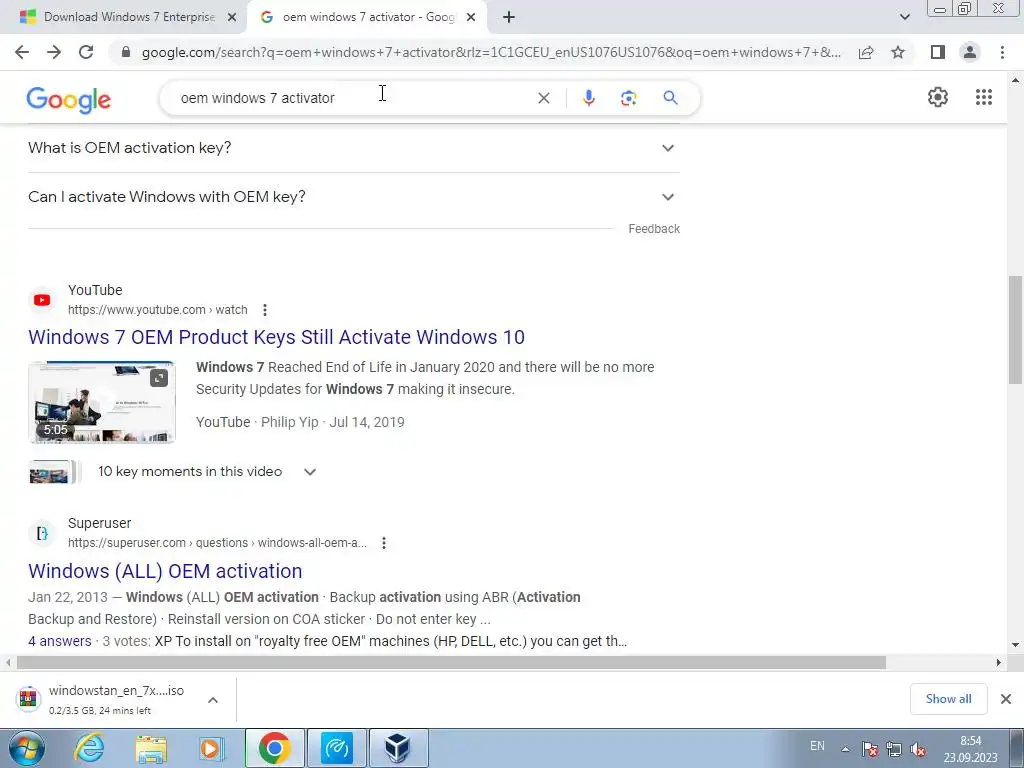
Task: Open the download item options chevron
Action: point(213,700)
